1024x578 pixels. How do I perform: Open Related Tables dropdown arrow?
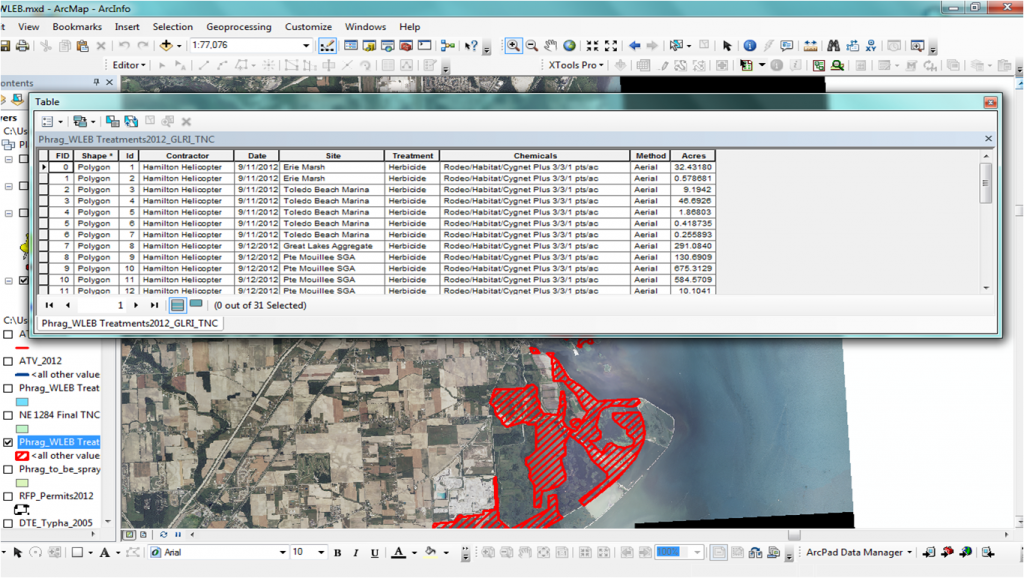tap(93, 121)
